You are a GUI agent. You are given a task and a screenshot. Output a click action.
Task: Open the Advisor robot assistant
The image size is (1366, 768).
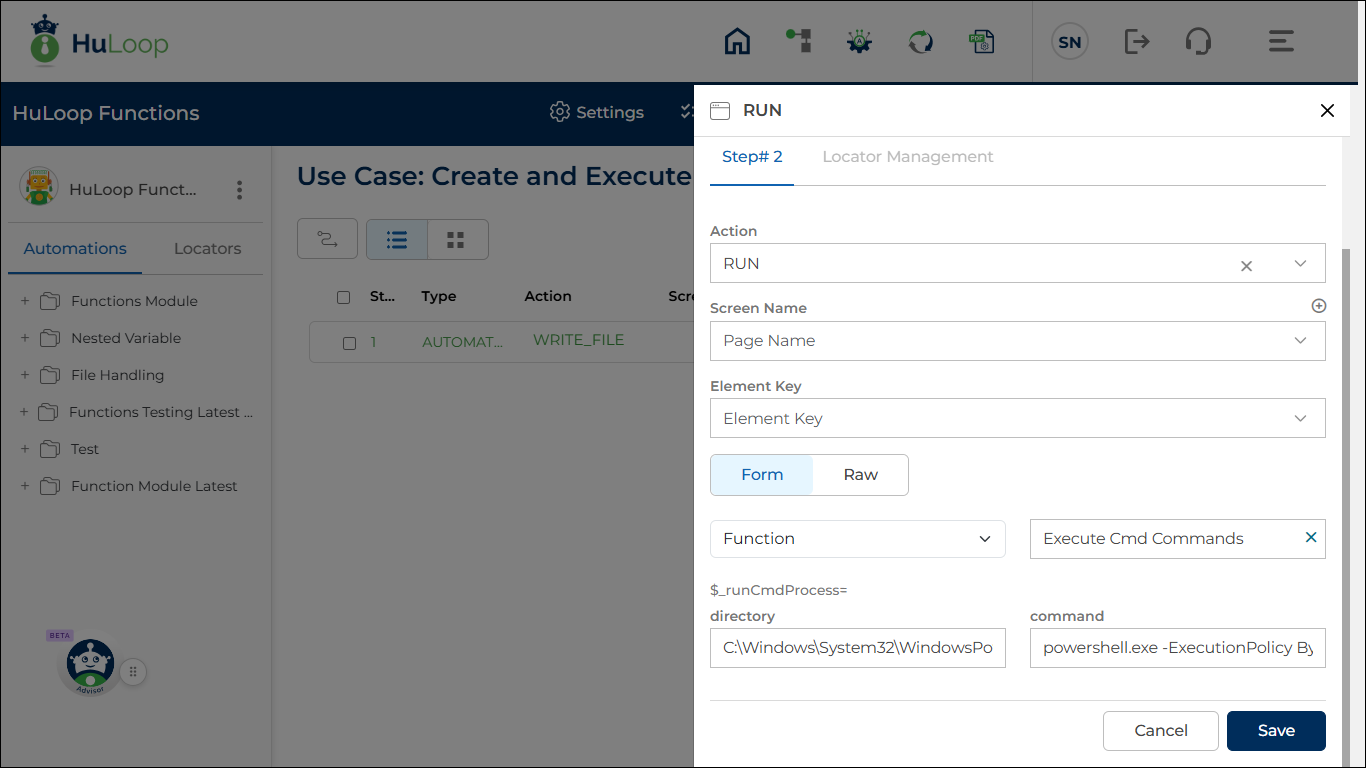click(x=91, y=666)
